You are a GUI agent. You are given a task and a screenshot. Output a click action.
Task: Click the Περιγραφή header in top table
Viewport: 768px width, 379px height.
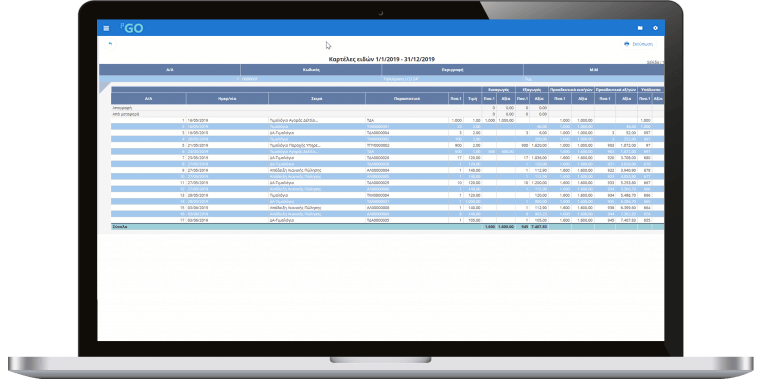pos(452,70)
